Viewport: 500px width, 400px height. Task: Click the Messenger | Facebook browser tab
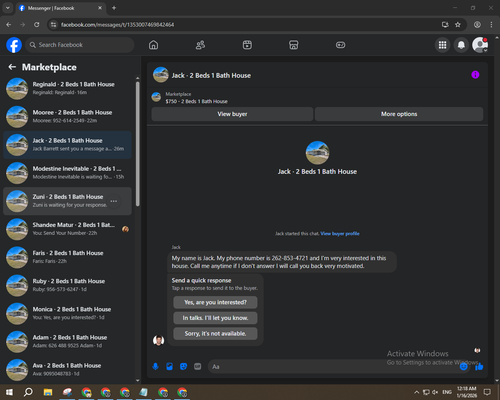[60, 8]
